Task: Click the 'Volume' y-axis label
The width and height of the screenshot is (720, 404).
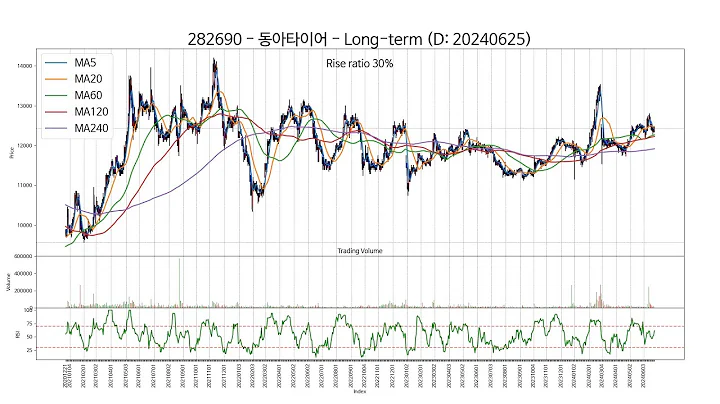Action: click(8, 282)
